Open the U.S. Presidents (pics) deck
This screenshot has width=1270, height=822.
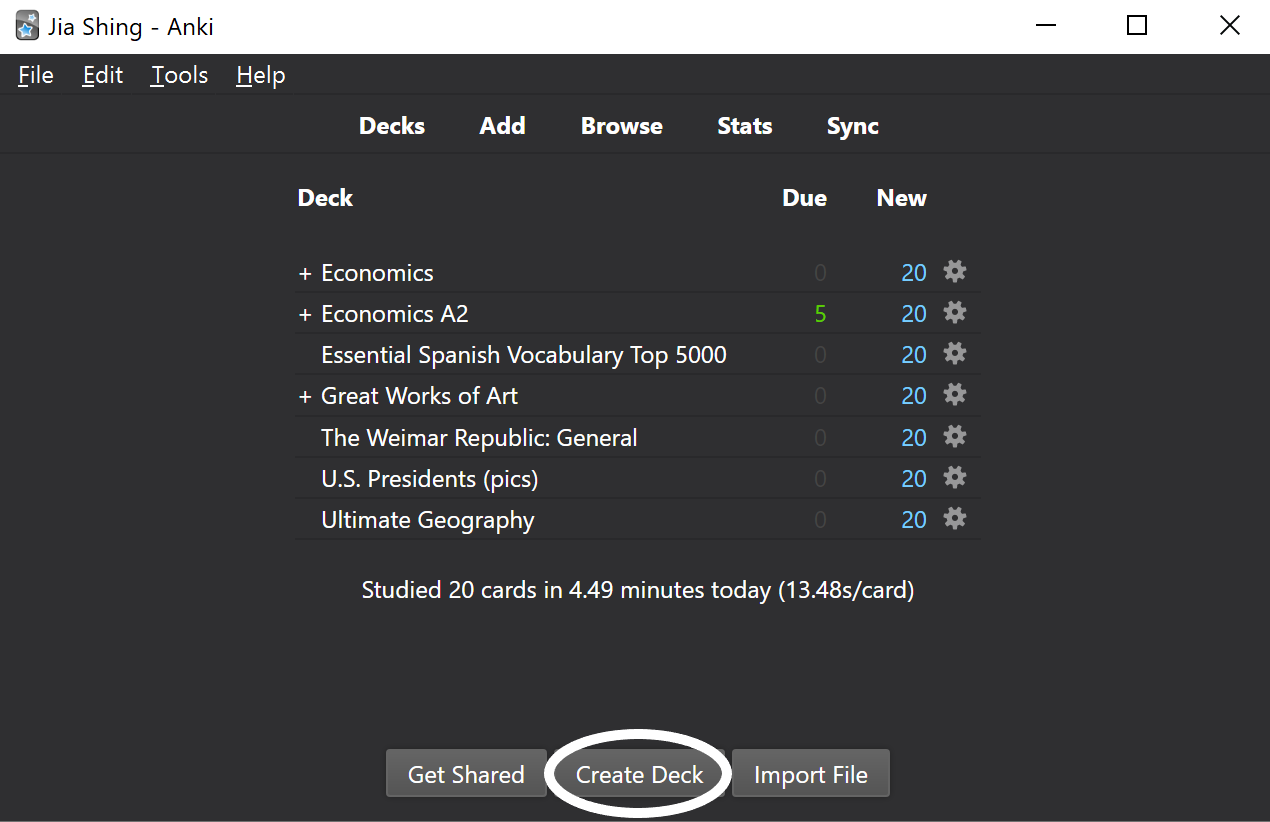[429, 479]
